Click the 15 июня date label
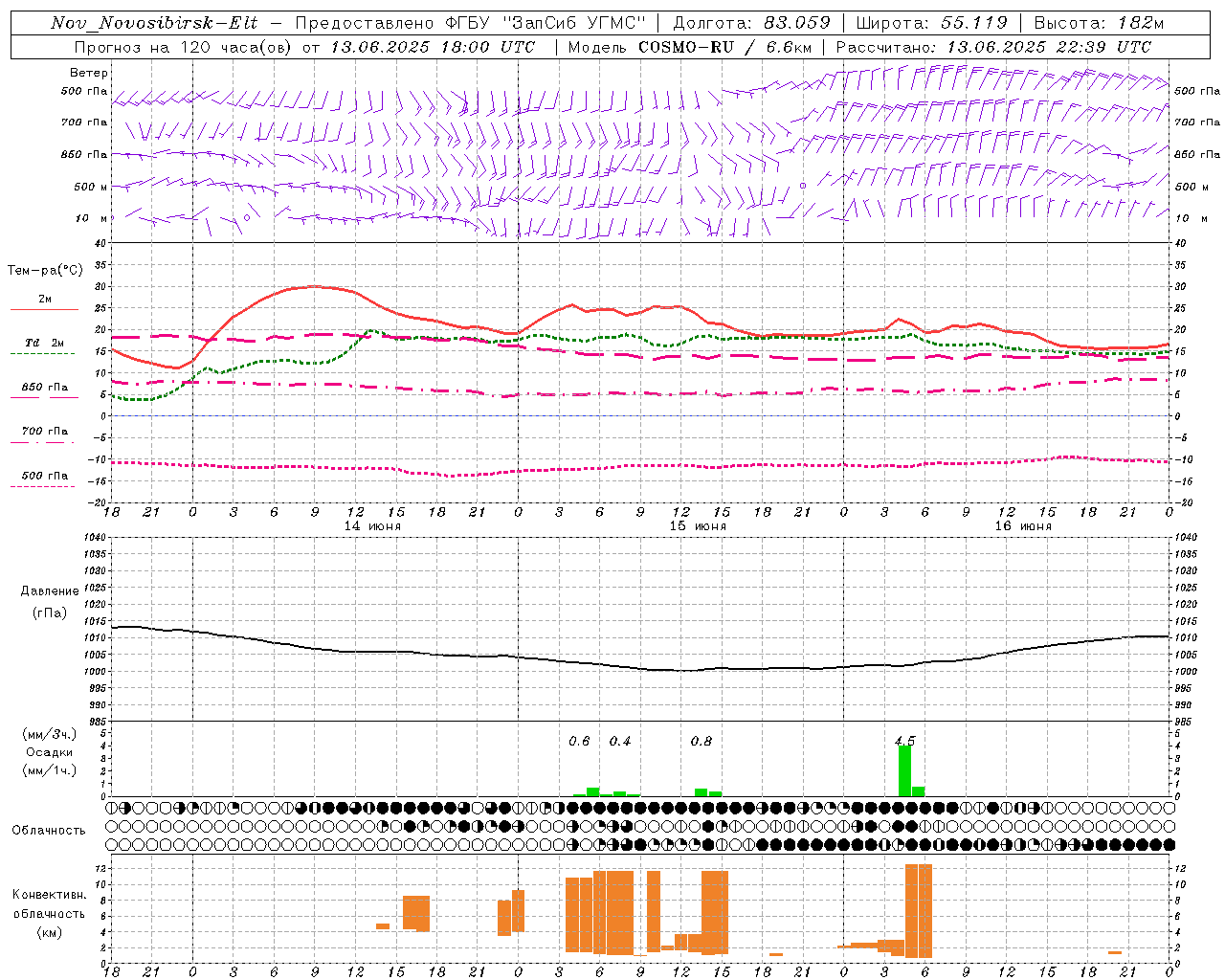This screenshot has width=1225, height=980. coord(698,526)
